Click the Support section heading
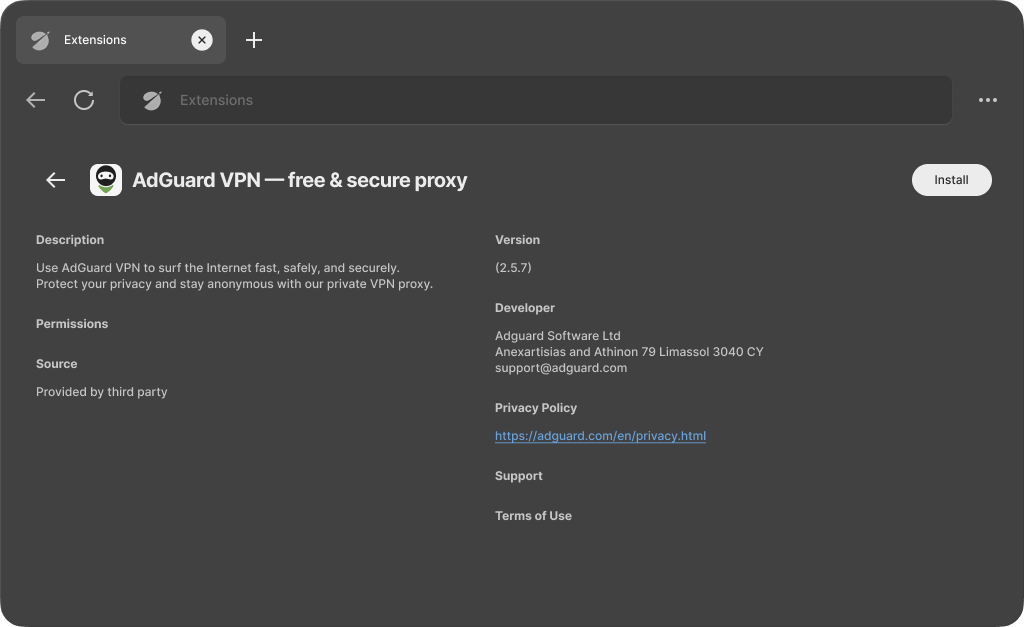The width and height of the screenshot is (1024, 627). (518, 476)
